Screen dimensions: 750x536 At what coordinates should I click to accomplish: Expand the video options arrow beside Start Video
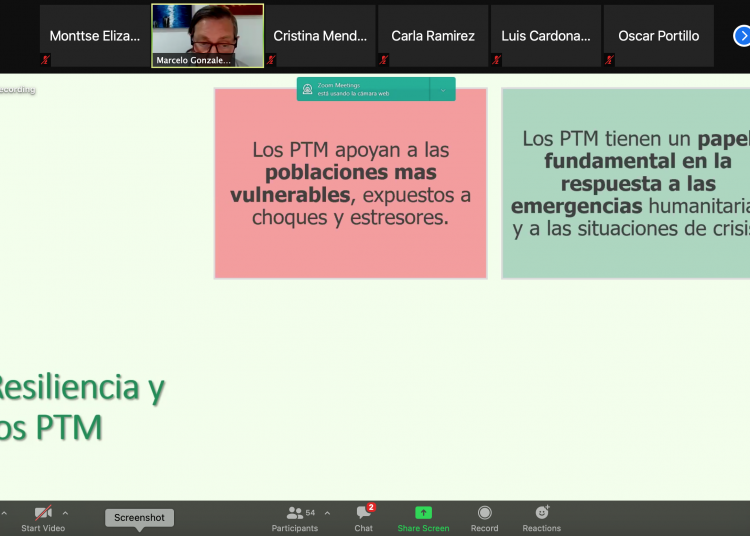(66, 513)
